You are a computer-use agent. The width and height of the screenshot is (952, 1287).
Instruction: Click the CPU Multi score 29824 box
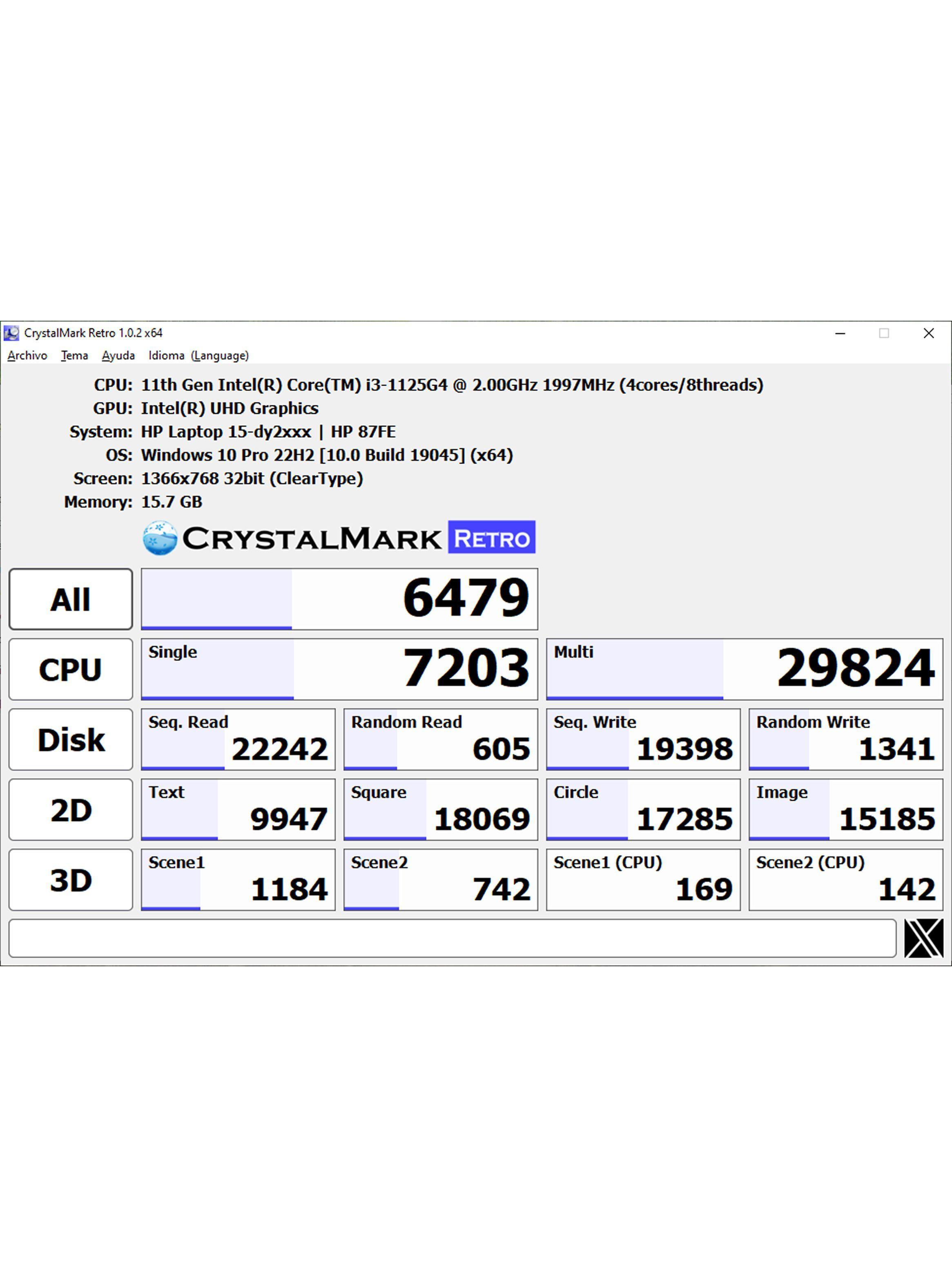744,669
